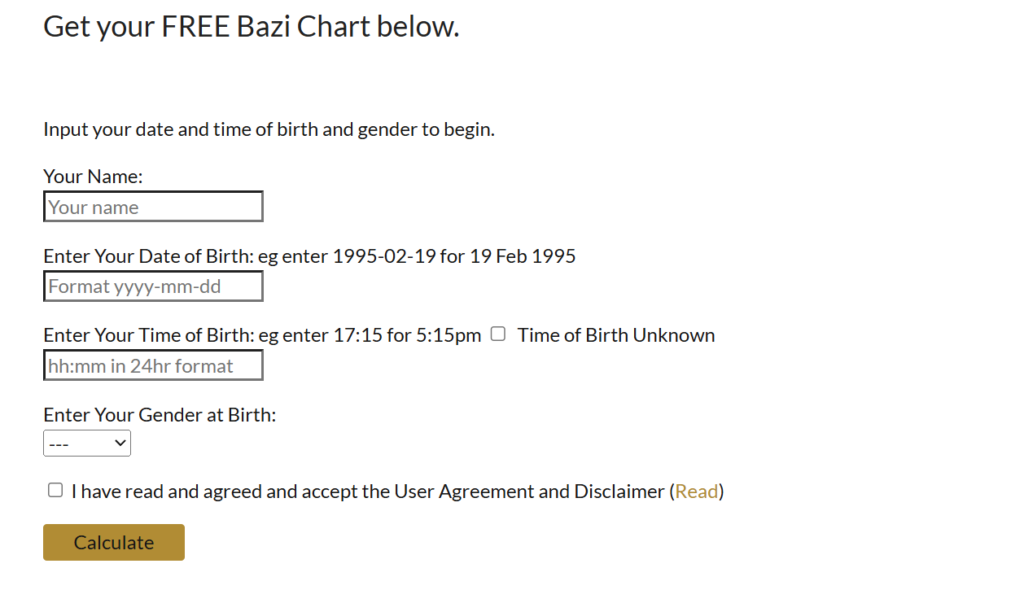Click the 'User Agreement and Disclaimer' phrase

pyautogui.click(x=529, y=491)
